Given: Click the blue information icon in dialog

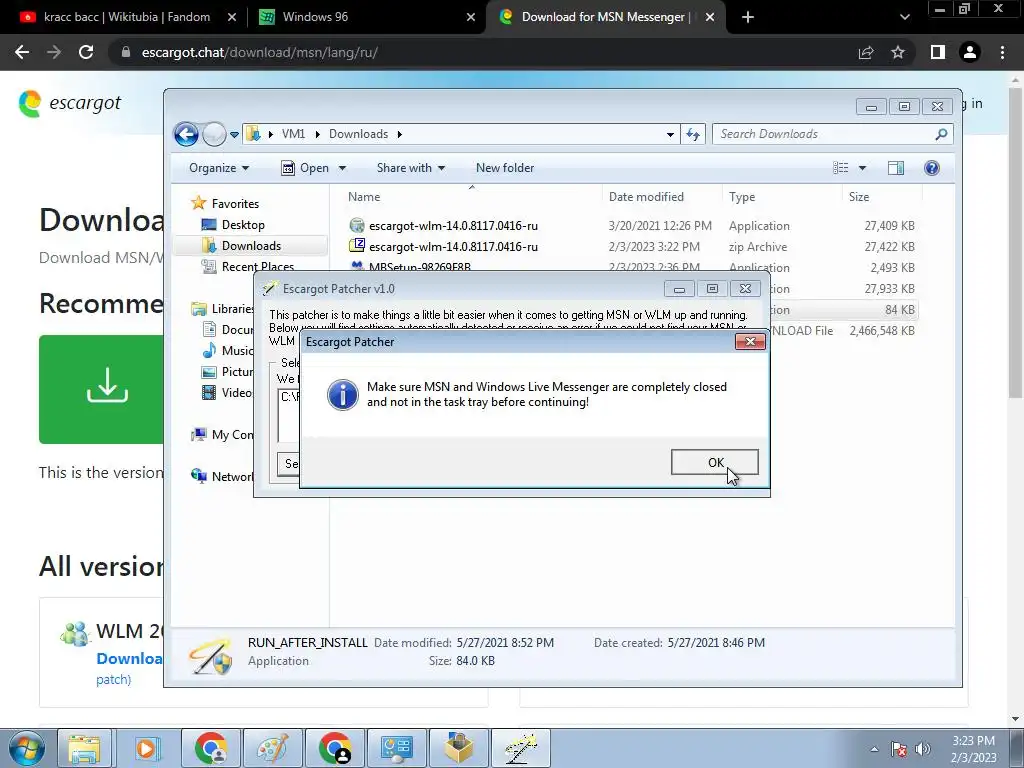Looking at the screenshot, I should (343, 394).
